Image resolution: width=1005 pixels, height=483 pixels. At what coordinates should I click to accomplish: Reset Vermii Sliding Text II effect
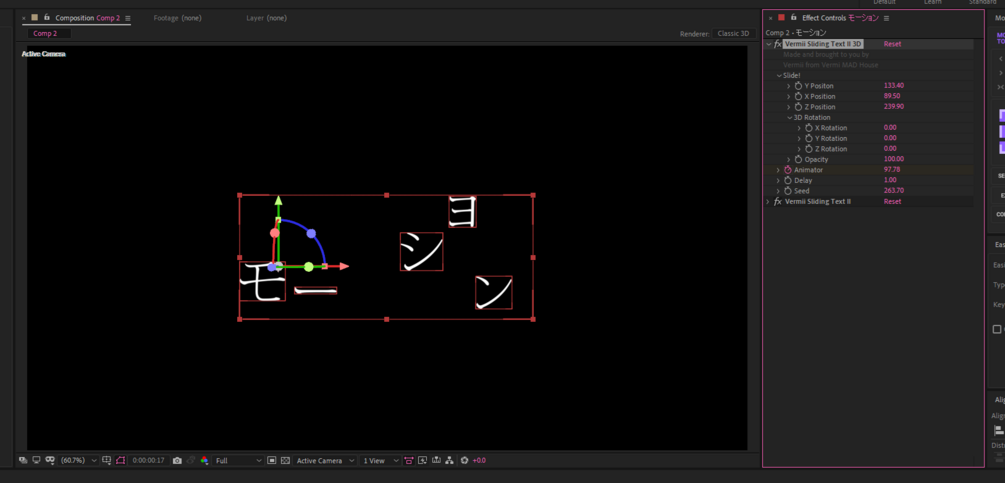(892, 202)
